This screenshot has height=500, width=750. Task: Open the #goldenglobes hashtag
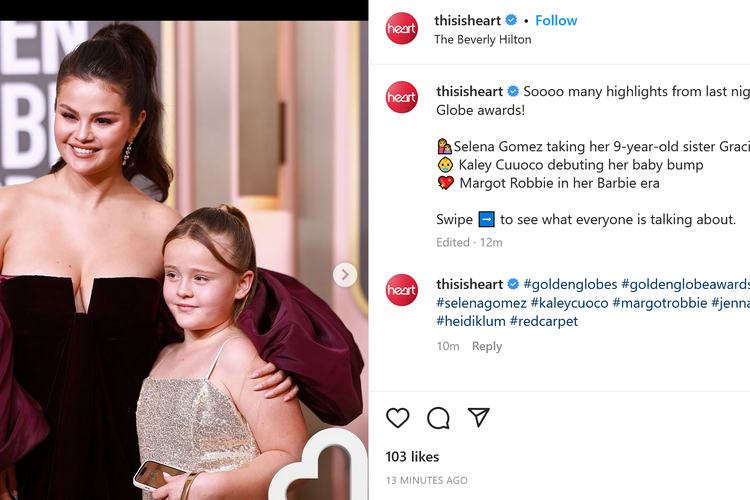pos(570,284)
